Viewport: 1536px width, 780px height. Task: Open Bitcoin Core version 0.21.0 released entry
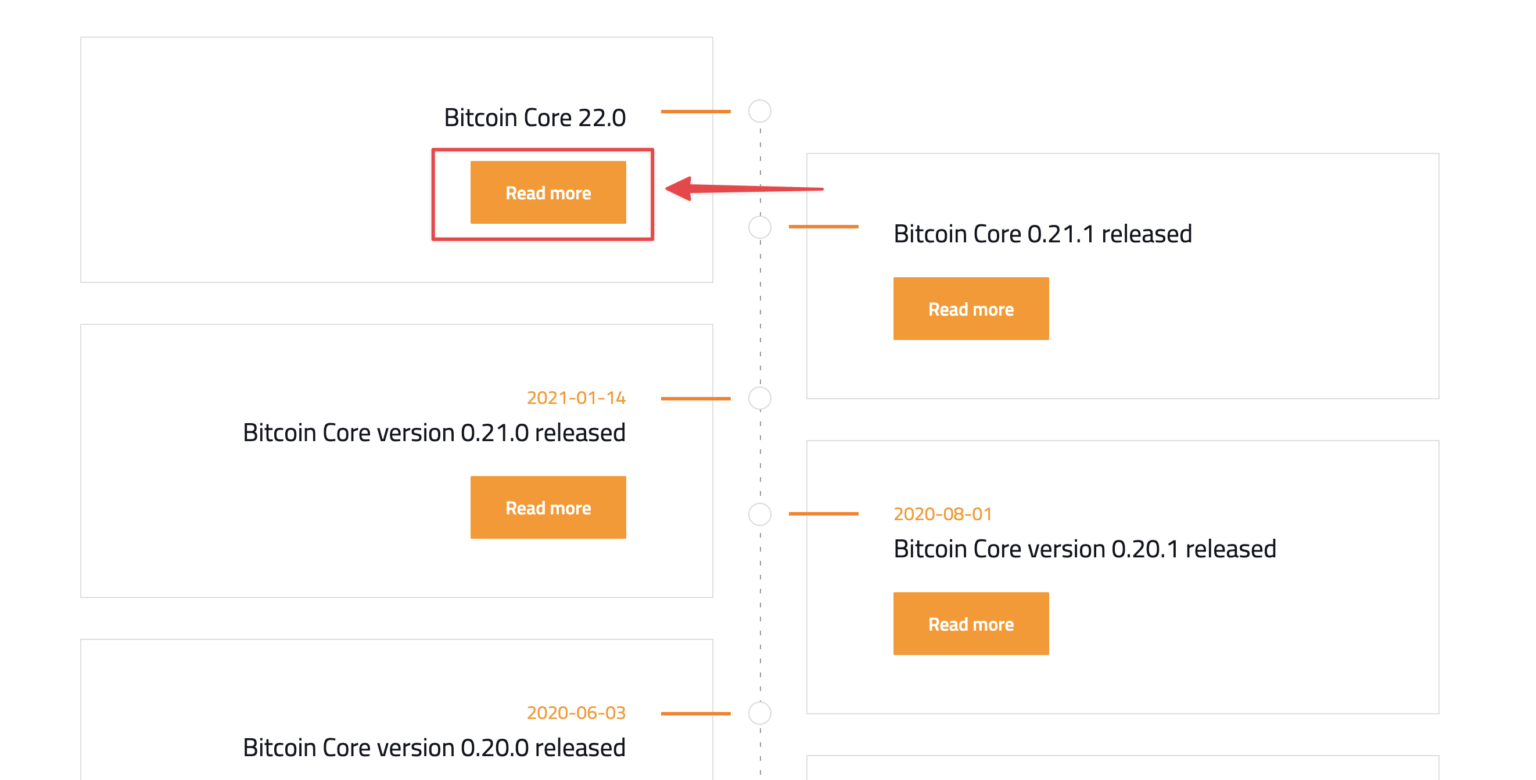point(434,432)
